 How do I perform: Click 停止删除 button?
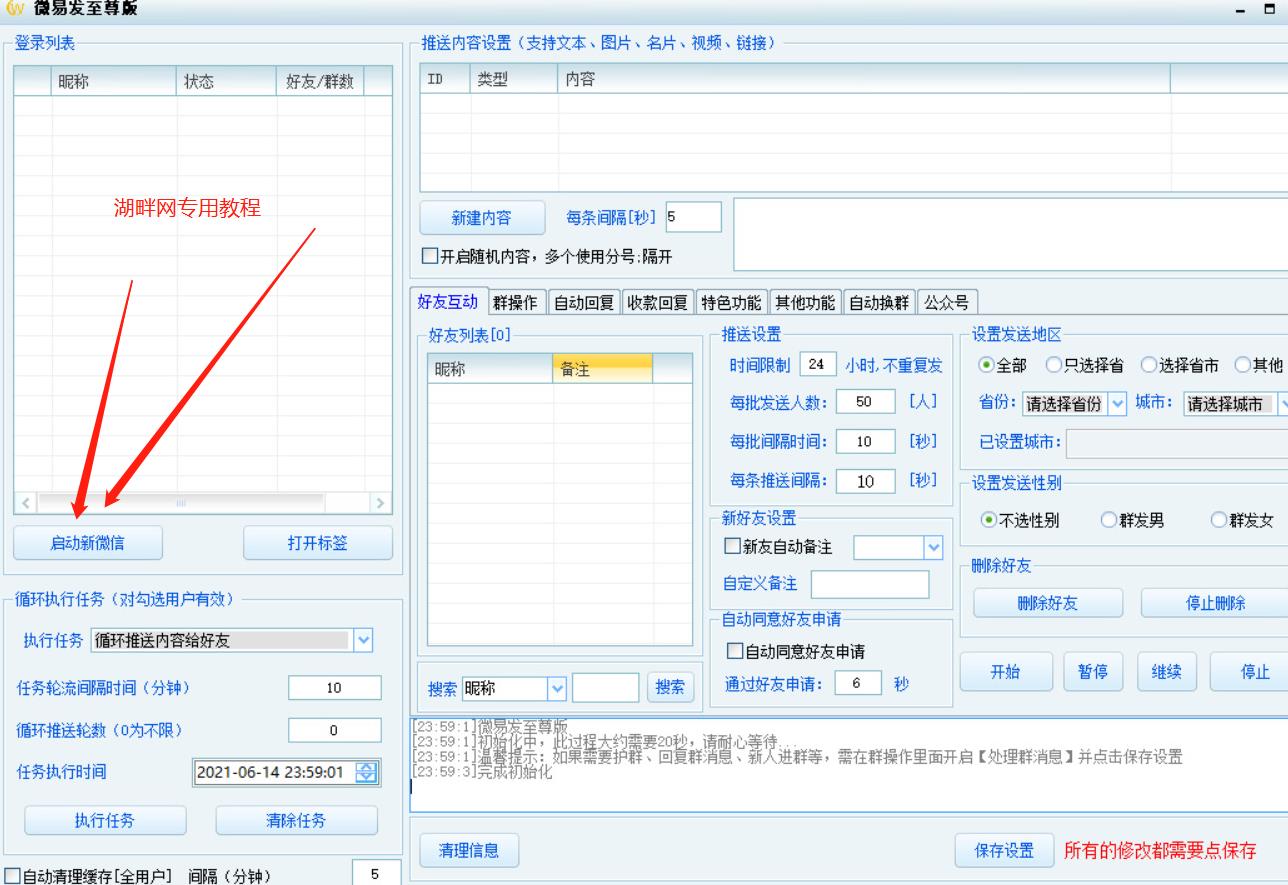click(x=1215, y=603)
